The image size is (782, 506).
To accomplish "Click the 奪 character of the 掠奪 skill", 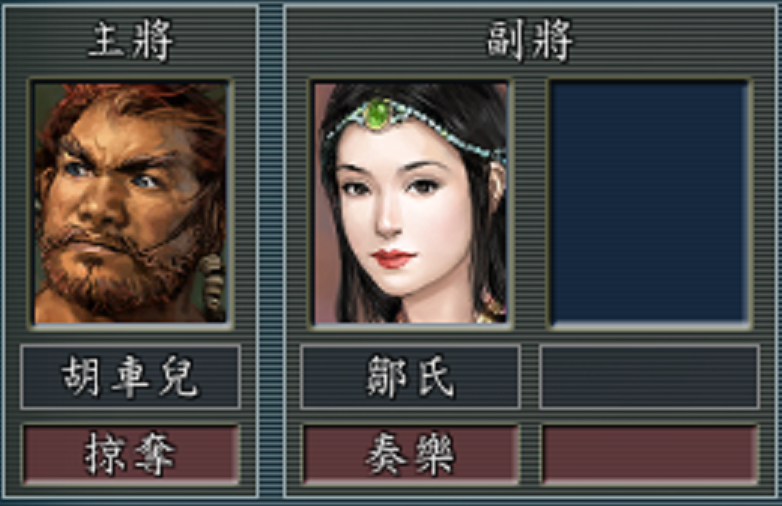I will (x=154, y=454).
